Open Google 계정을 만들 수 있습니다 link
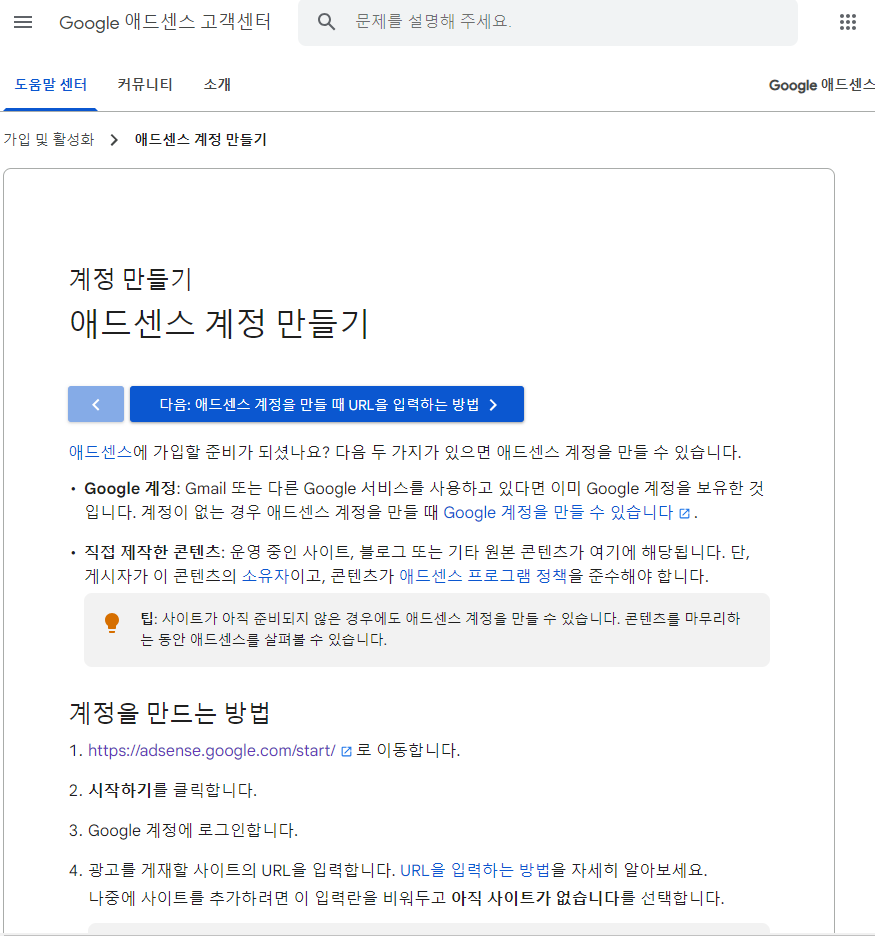Viewport: 875px width, 936px height. pos(558,512)
